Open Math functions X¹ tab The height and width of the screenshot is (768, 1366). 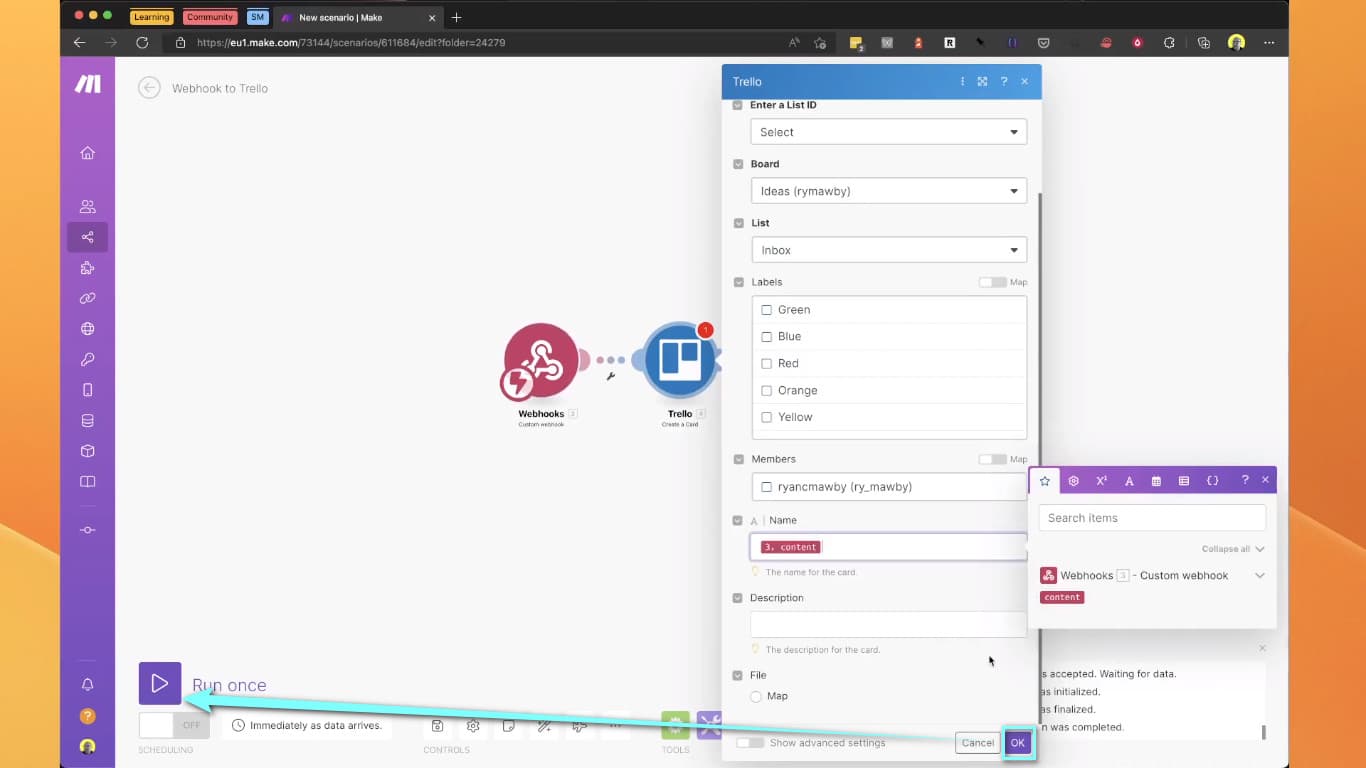pyautogui.click(x=1101, y=481)
